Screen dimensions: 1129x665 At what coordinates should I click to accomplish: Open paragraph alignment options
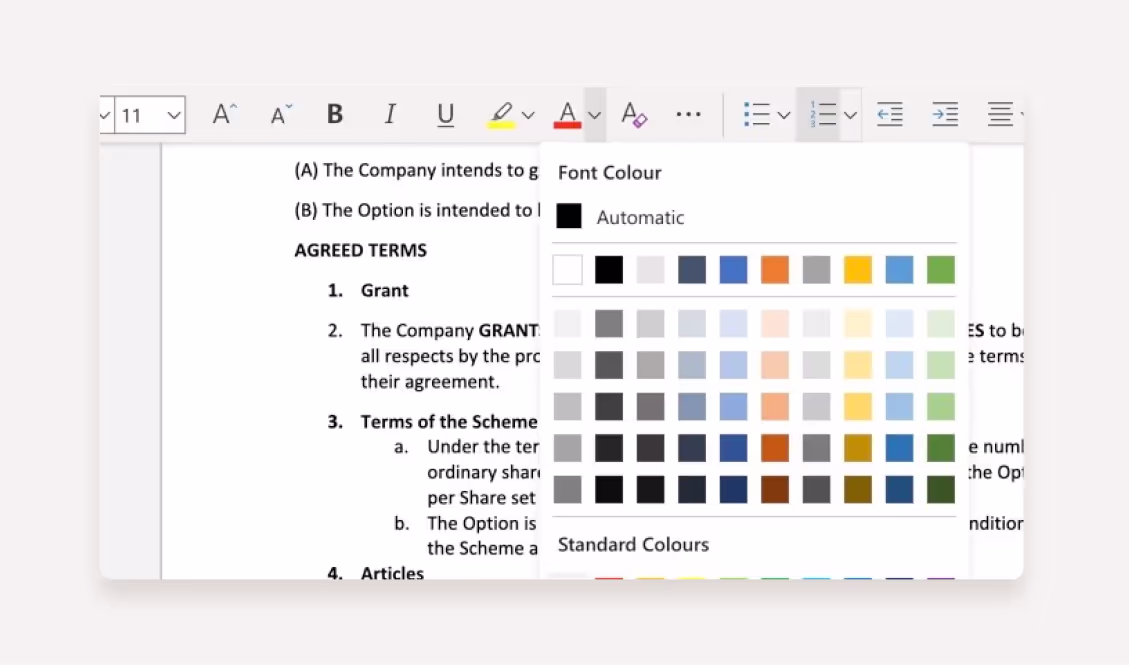[x=1001, y=115]
